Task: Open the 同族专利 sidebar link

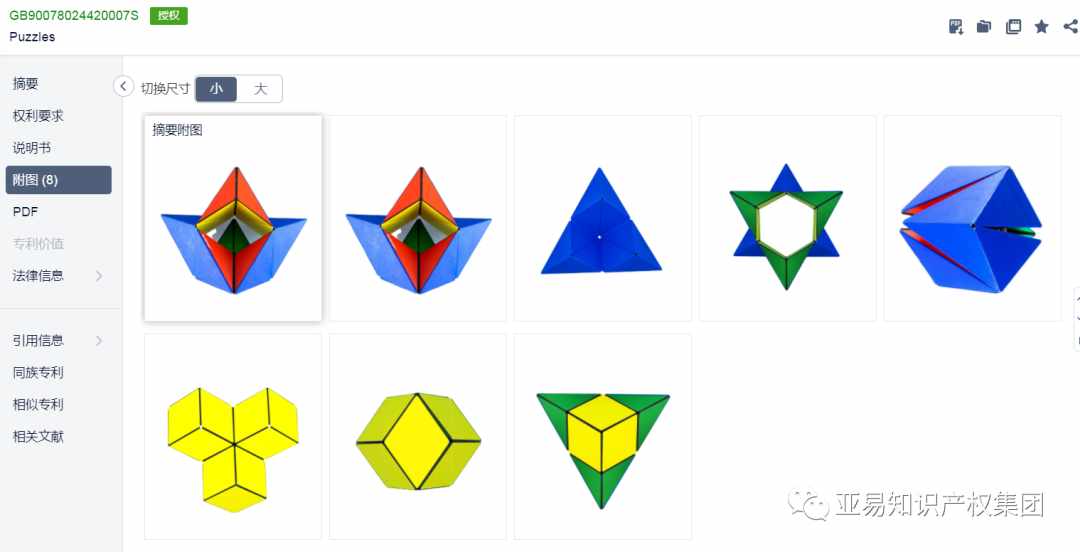Action: [38, 373]
